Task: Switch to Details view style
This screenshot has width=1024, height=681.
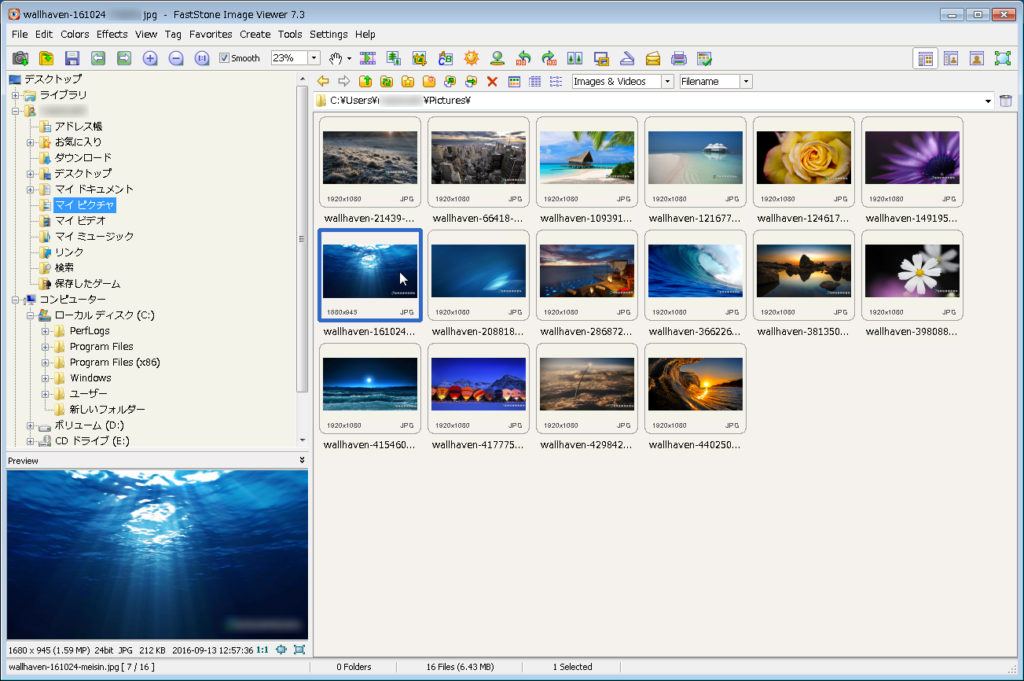Action: click(x=535, y=82)
